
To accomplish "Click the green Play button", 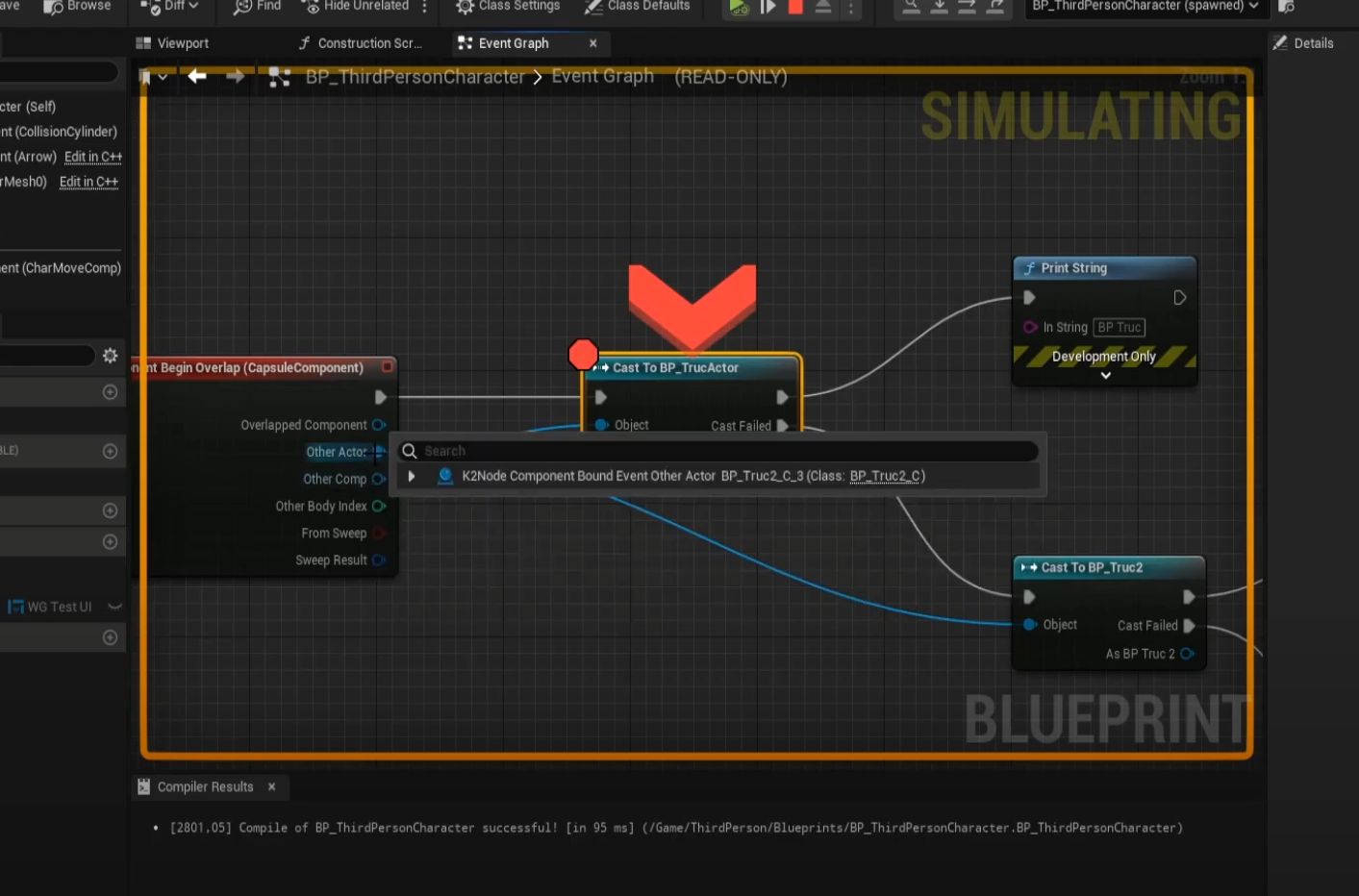I will [x=739, y=7].
